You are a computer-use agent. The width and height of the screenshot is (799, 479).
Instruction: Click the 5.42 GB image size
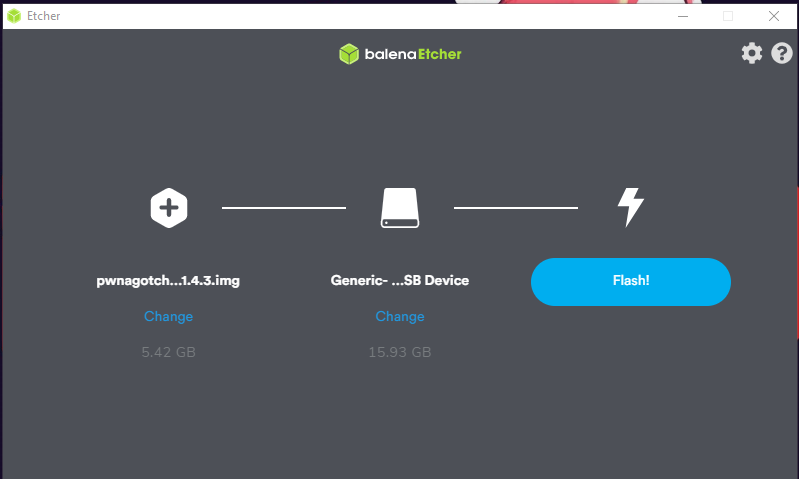click(169, 352)
